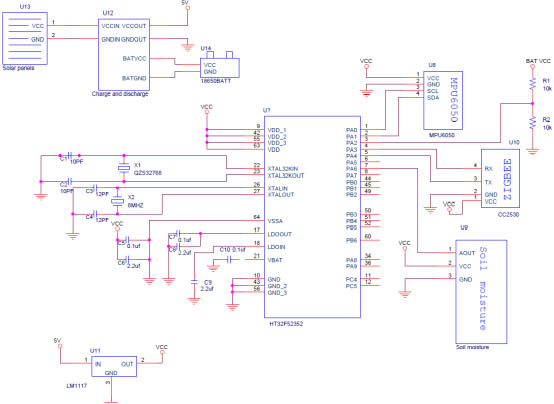Click capacitor C9 2.2uf
The image size is (554, 404).
pos(194,282)
